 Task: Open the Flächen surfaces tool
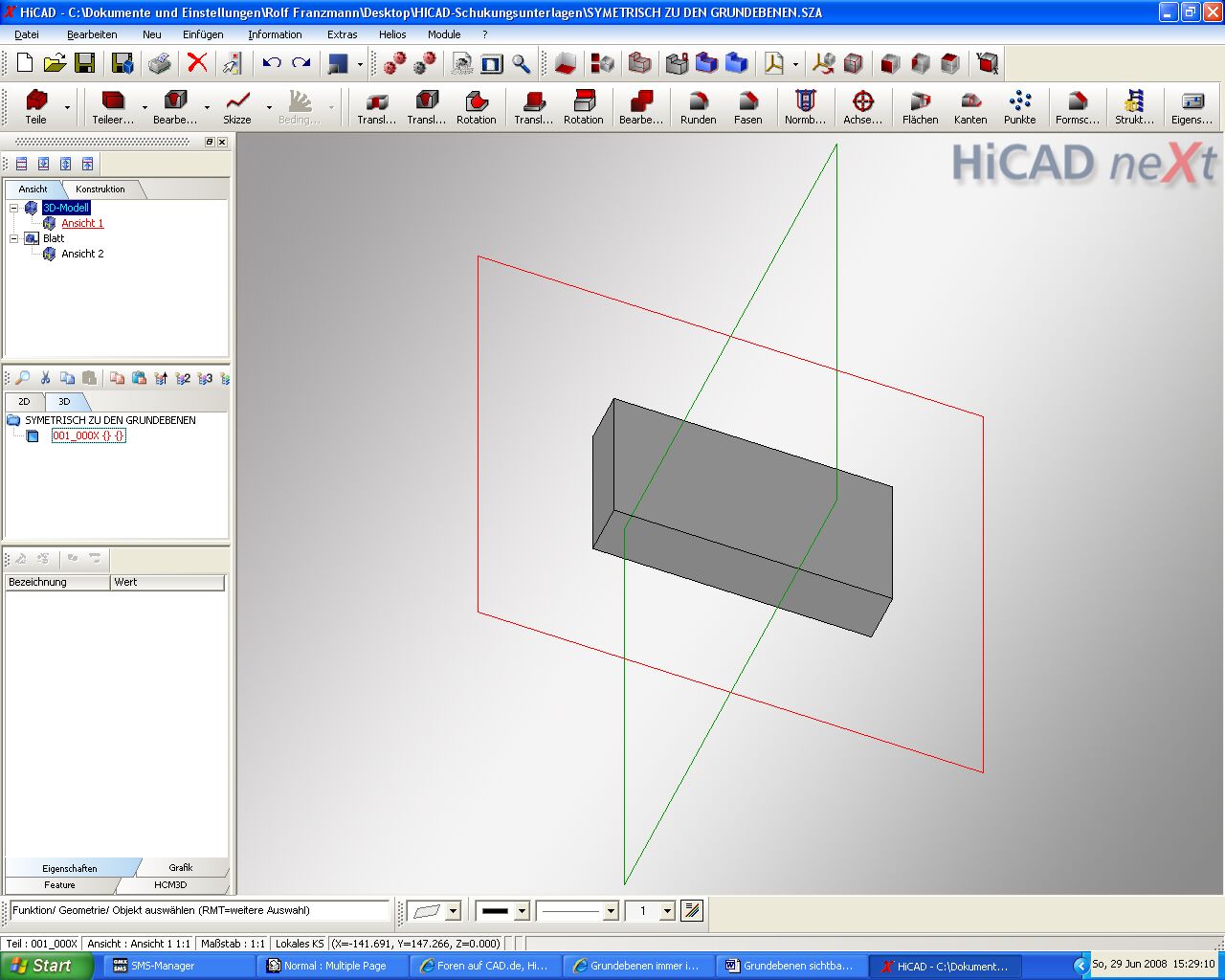(920, 106)
